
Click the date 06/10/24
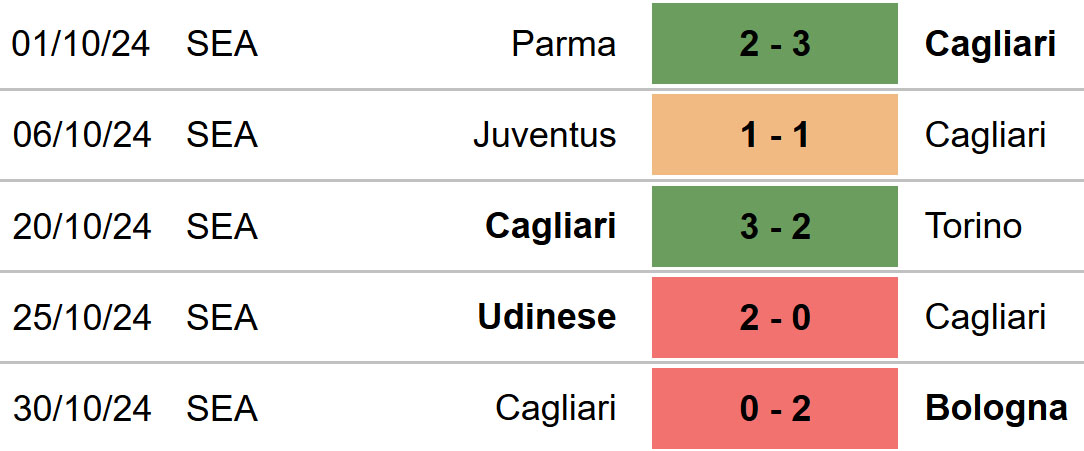(81, 135)
